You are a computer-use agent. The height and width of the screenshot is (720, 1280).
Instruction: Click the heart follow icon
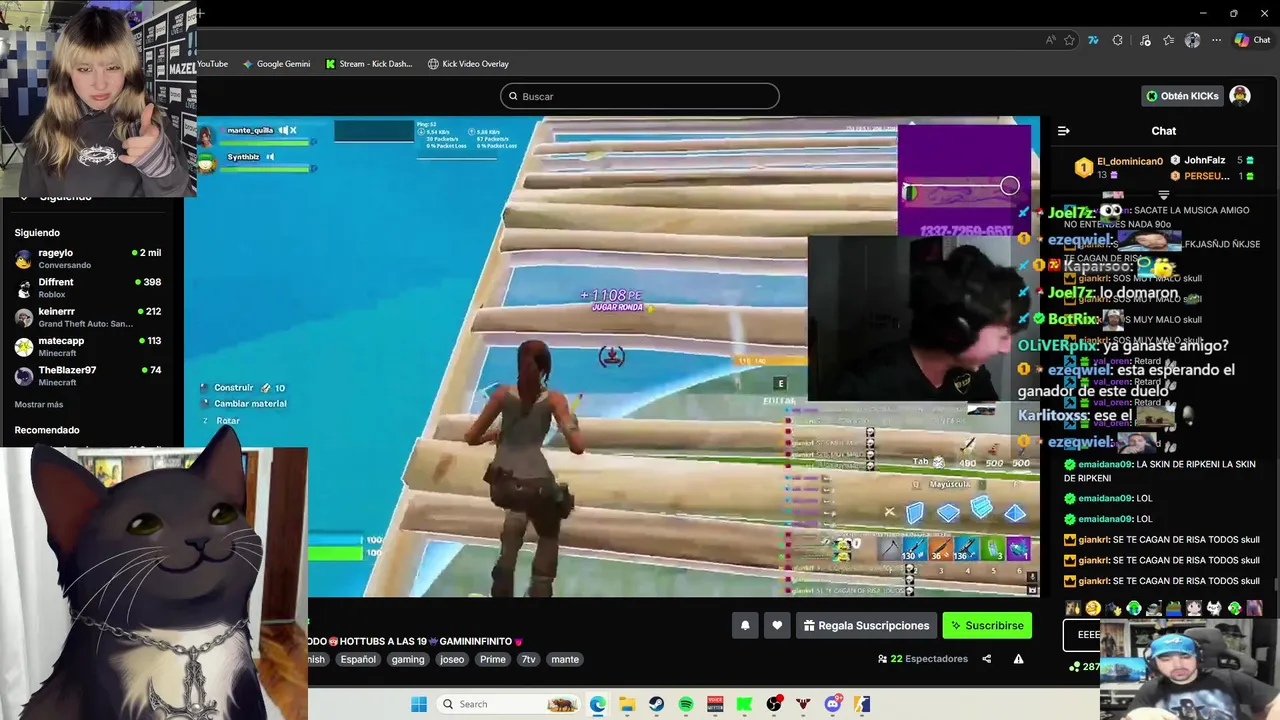pyautogui.click(x=777, y=626)
